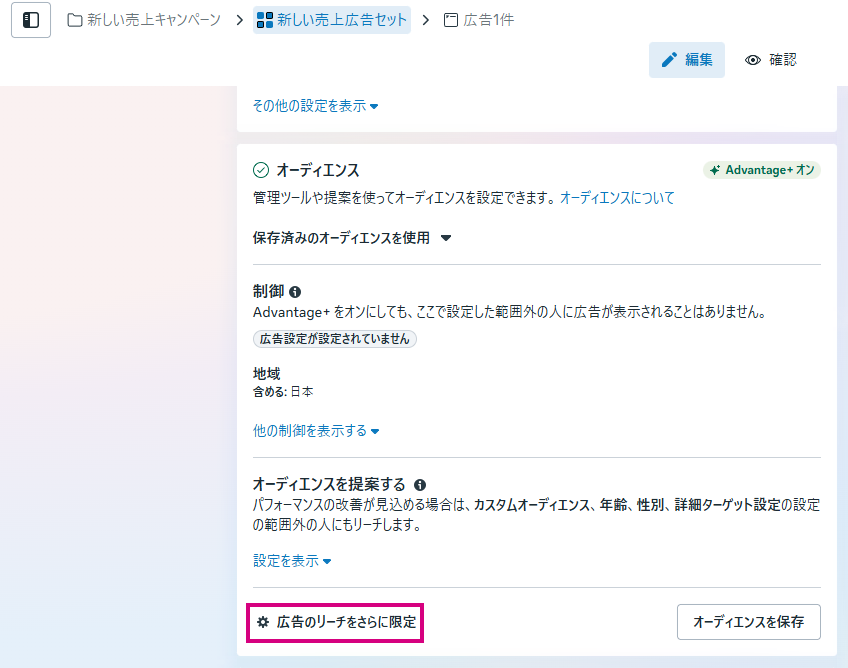Click the オーディエンスを保存 button
The width and height of the screenshot is (848, 668).
[748, 622]
